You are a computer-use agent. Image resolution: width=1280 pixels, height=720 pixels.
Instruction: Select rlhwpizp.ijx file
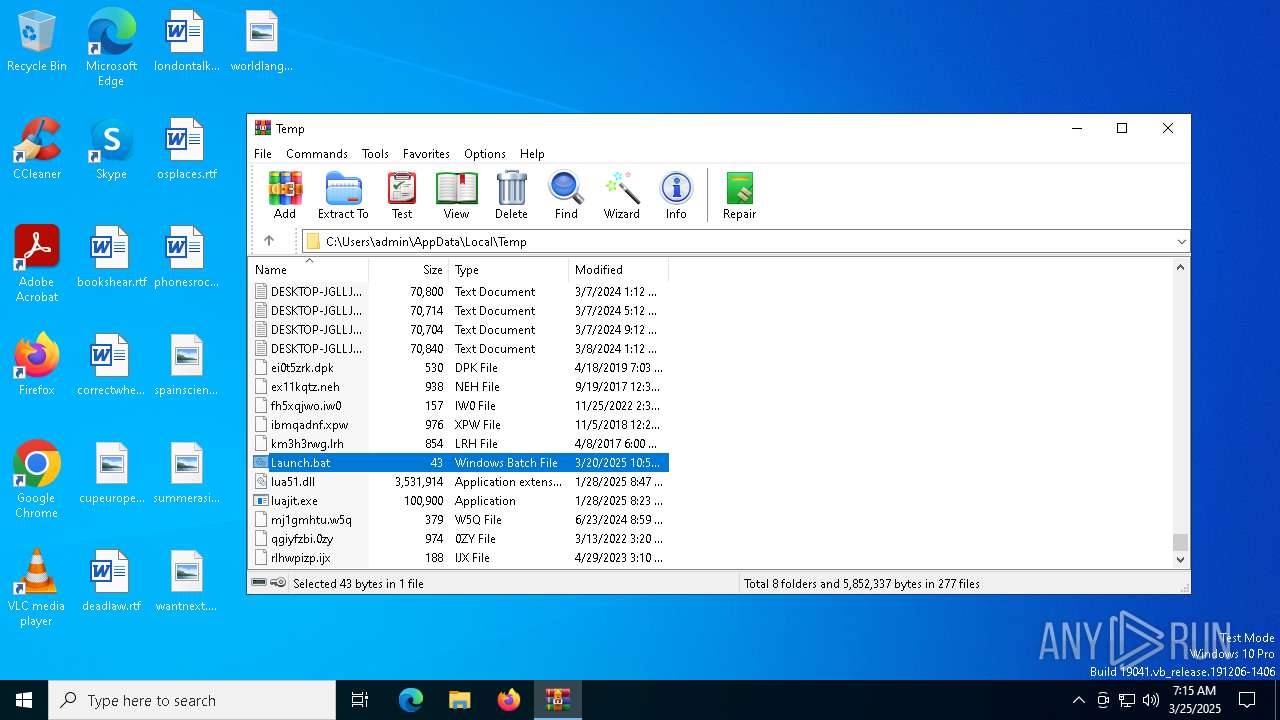(300, 558)
